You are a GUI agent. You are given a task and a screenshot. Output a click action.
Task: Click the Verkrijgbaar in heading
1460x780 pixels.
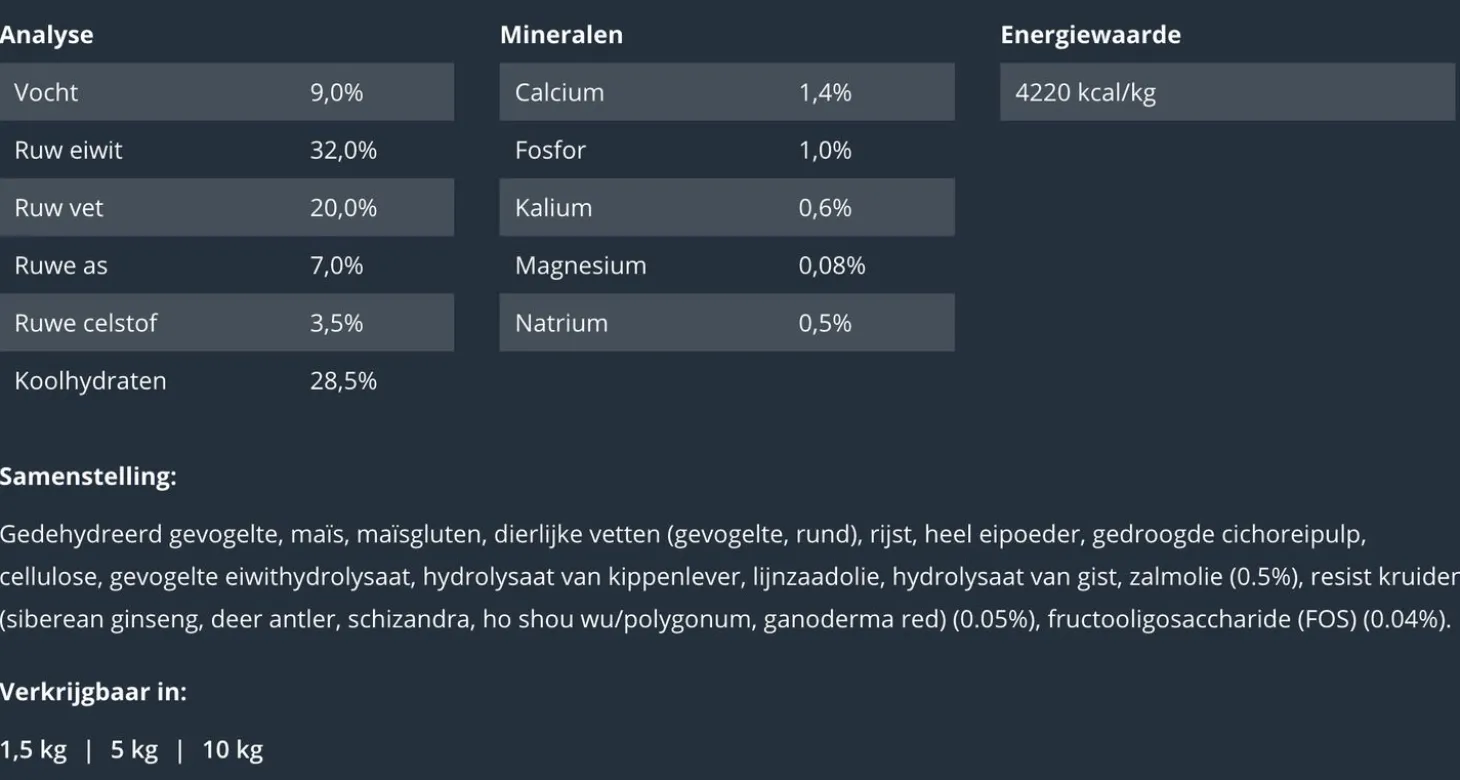pyautogui.click(x=93, y=692)
